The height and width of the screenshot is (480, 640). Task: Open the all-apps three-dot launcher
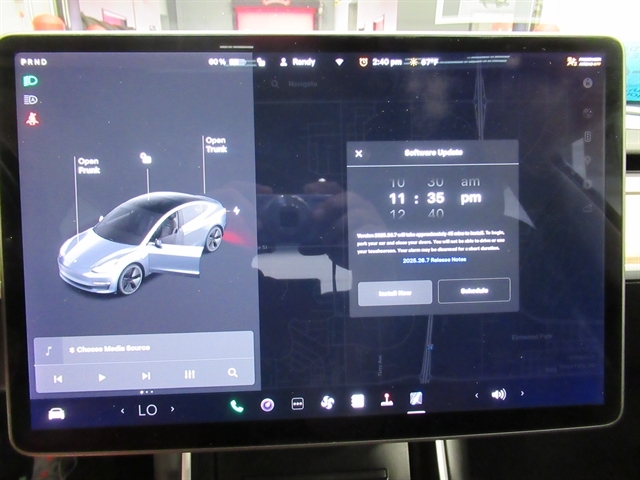click(298, 404)
